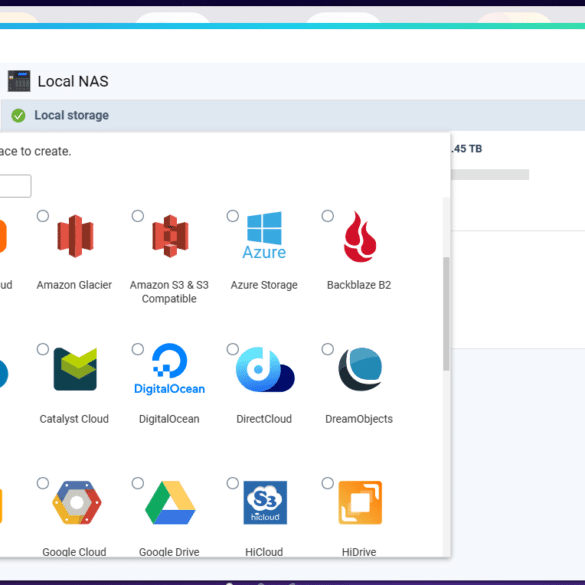Click the Google Drive label text
The width and height of the screenshot is (585, 585).
169,552
